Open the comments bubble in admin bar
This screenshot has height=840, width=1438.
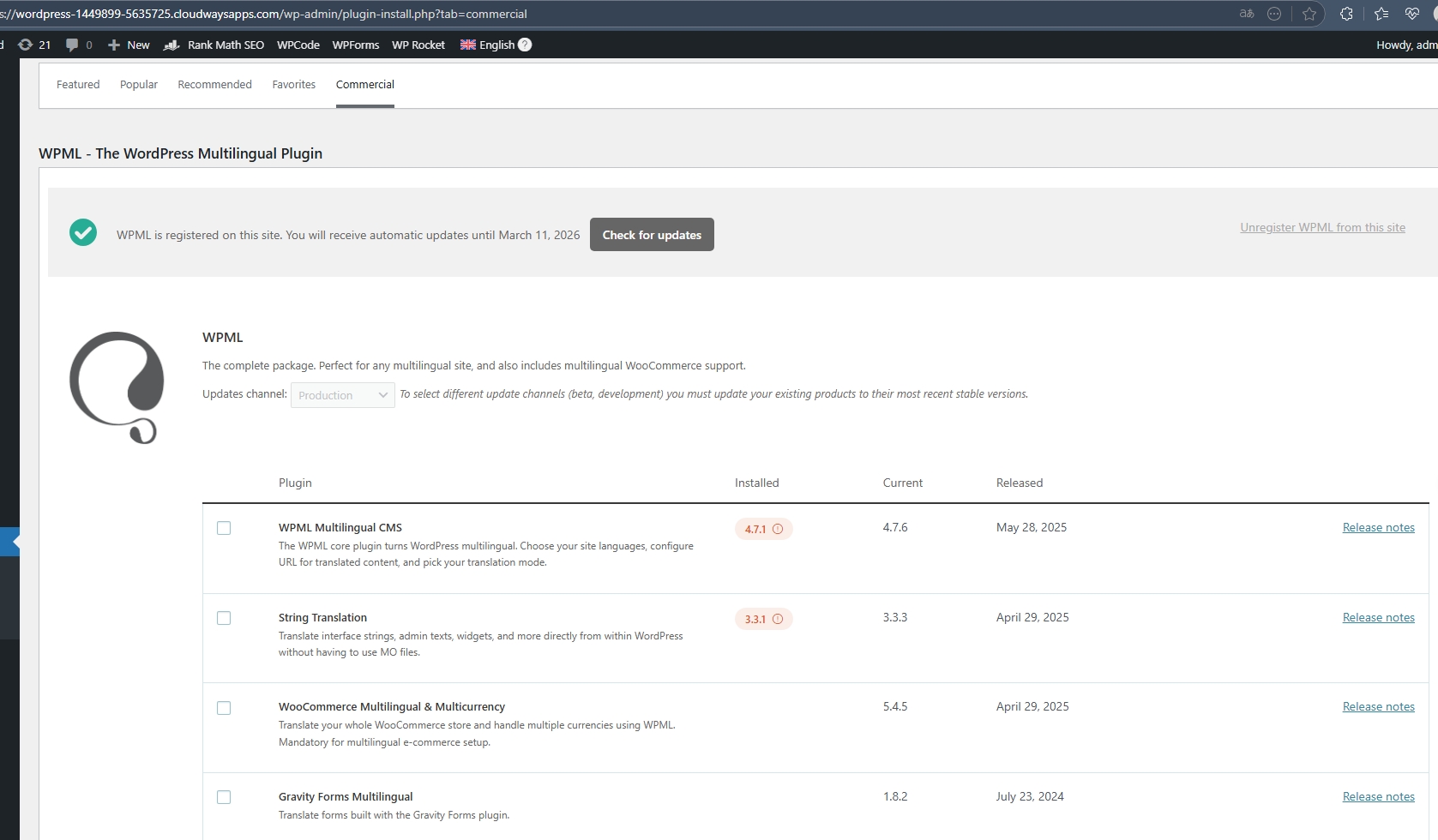pos(79,45)
